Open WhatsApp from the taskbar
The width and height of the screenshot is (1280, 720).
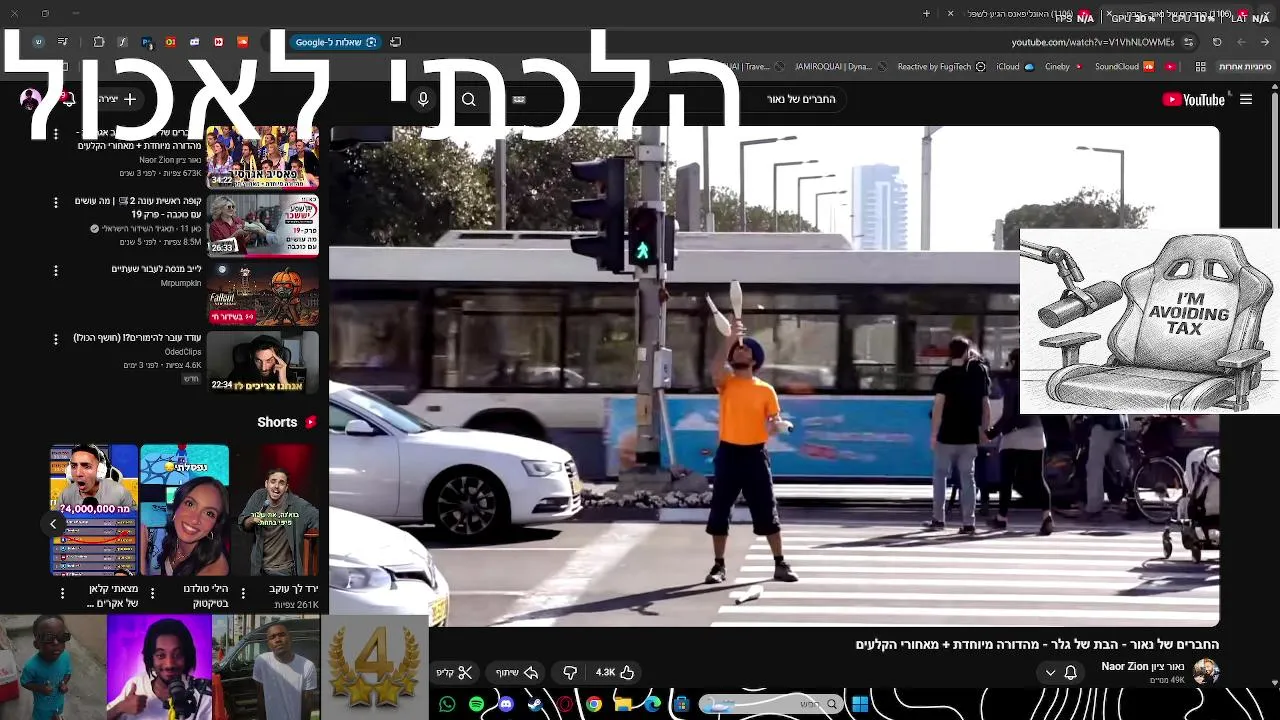point(447,704)
